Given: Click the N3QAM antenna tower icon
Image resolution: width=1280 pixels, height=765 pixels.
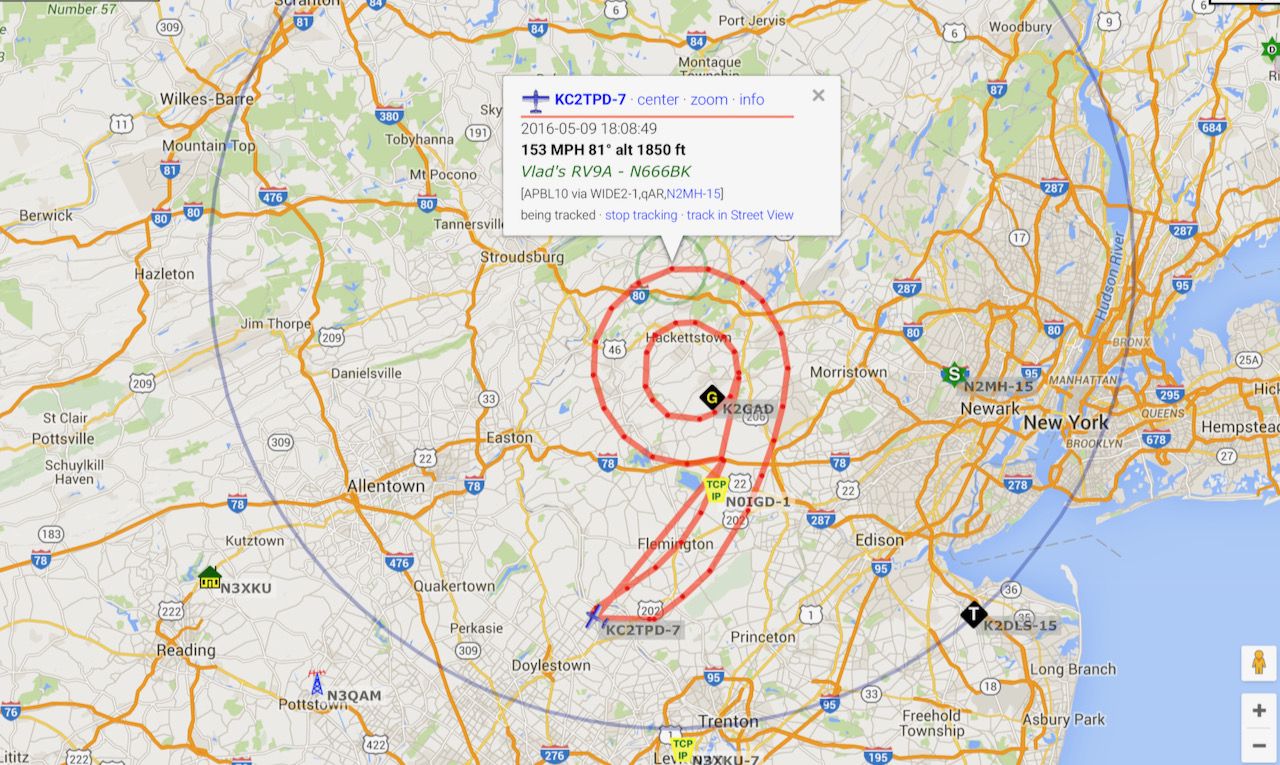Looking at the screenshot, I should tap(317, 684).
